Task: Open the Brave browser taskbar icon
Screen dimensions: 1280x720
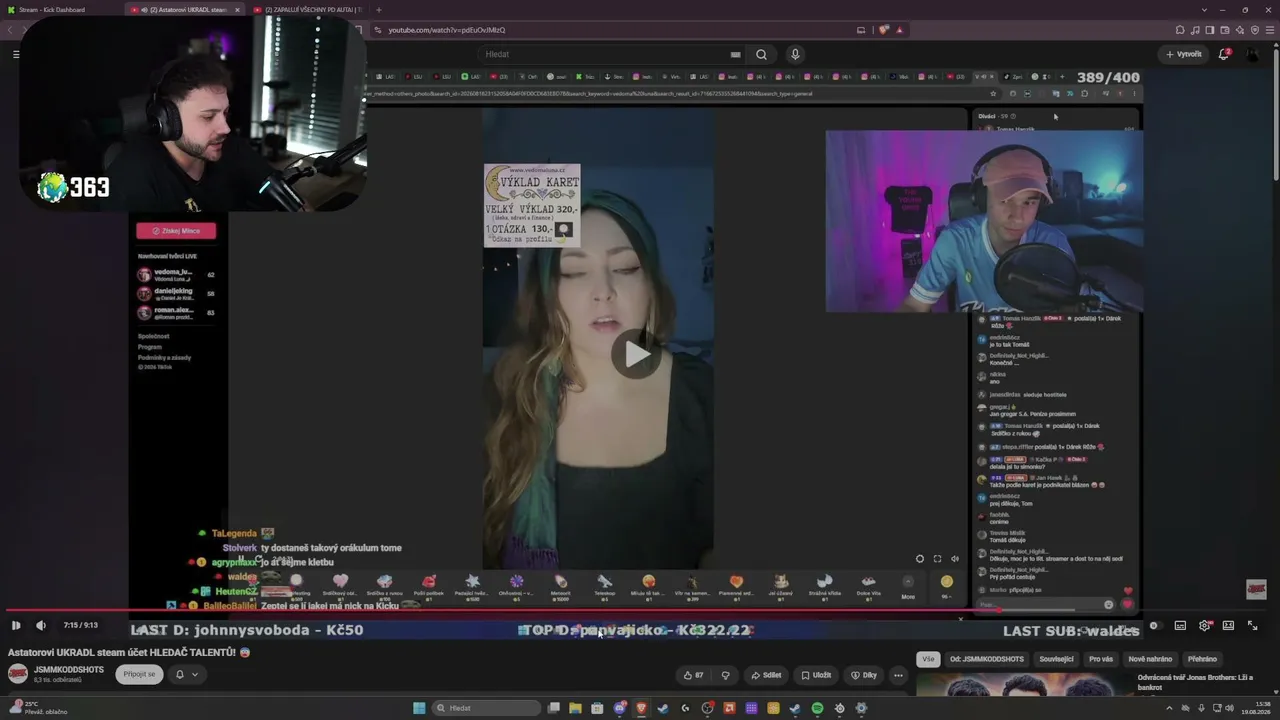Action: tap(642, 708)
